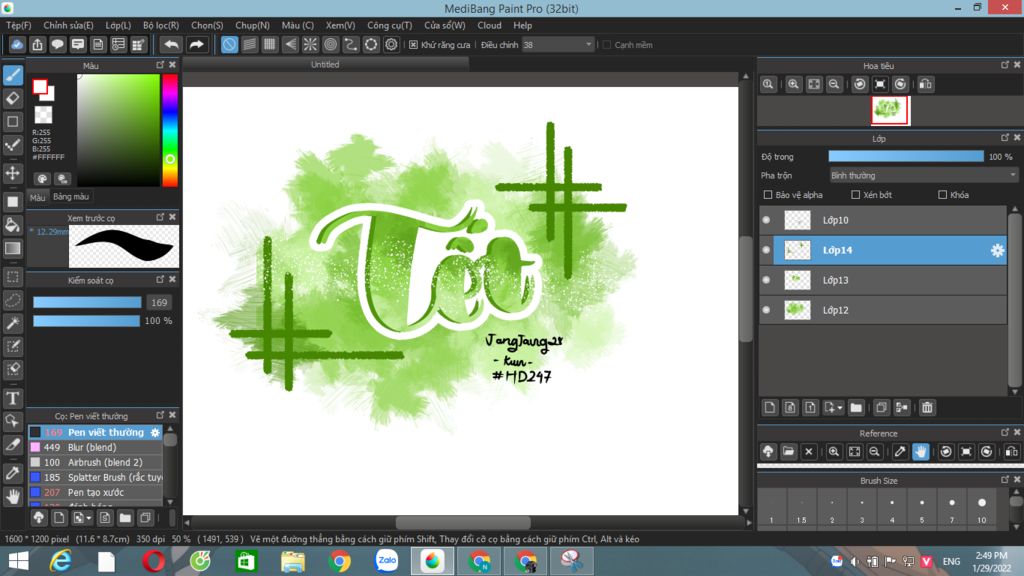
Task: Select the Move tool
Action: point(13,173)
